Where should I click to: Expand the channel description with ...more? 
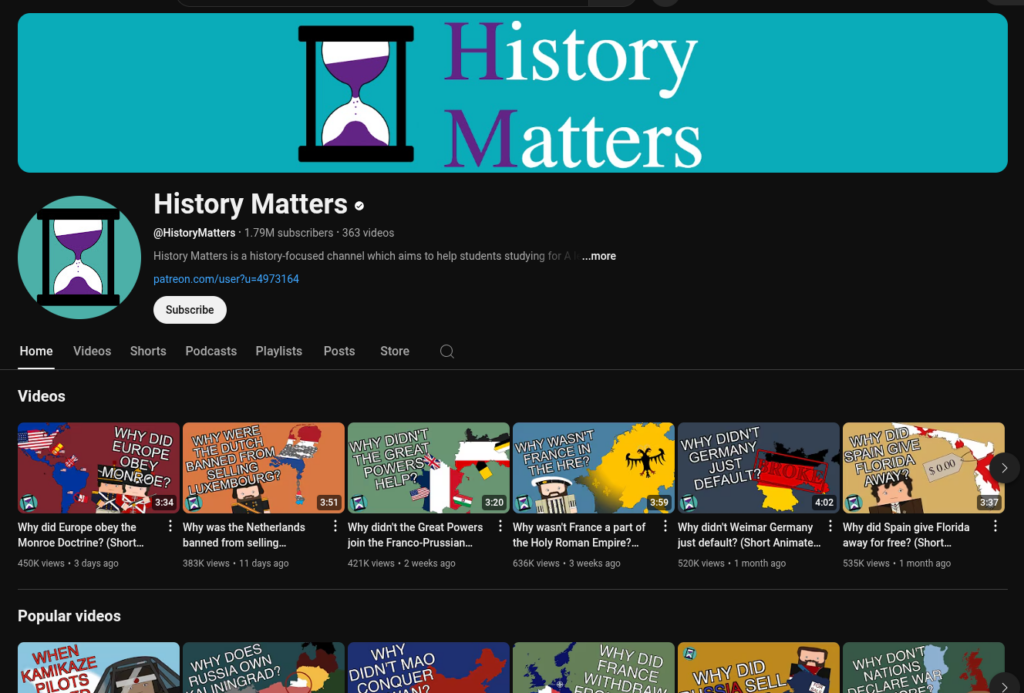(599, 256)
